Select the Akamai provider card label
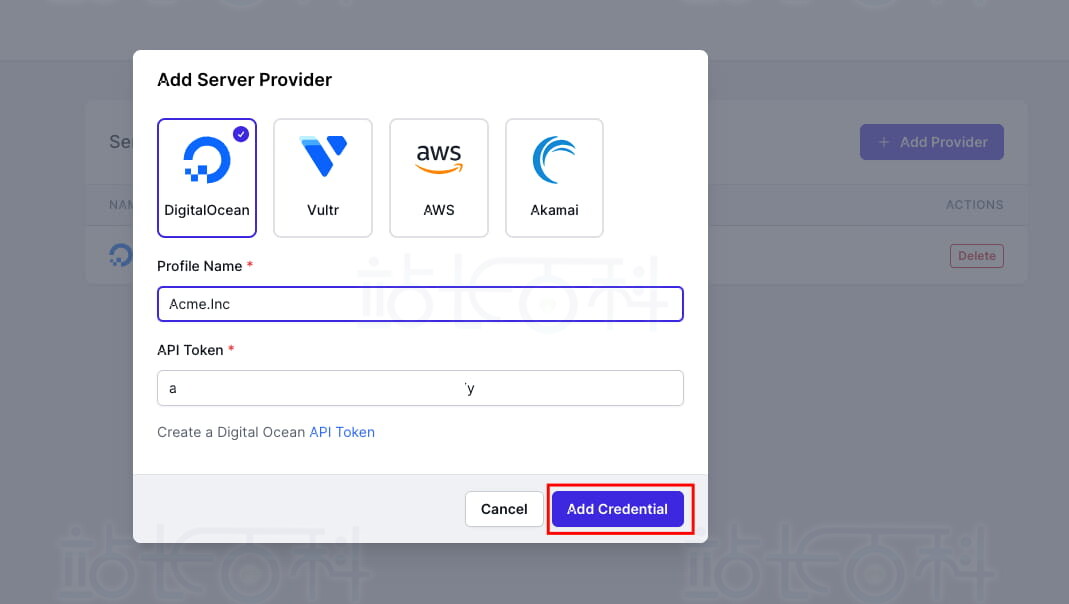This screenshot has width=1069, height=604. 554,210
